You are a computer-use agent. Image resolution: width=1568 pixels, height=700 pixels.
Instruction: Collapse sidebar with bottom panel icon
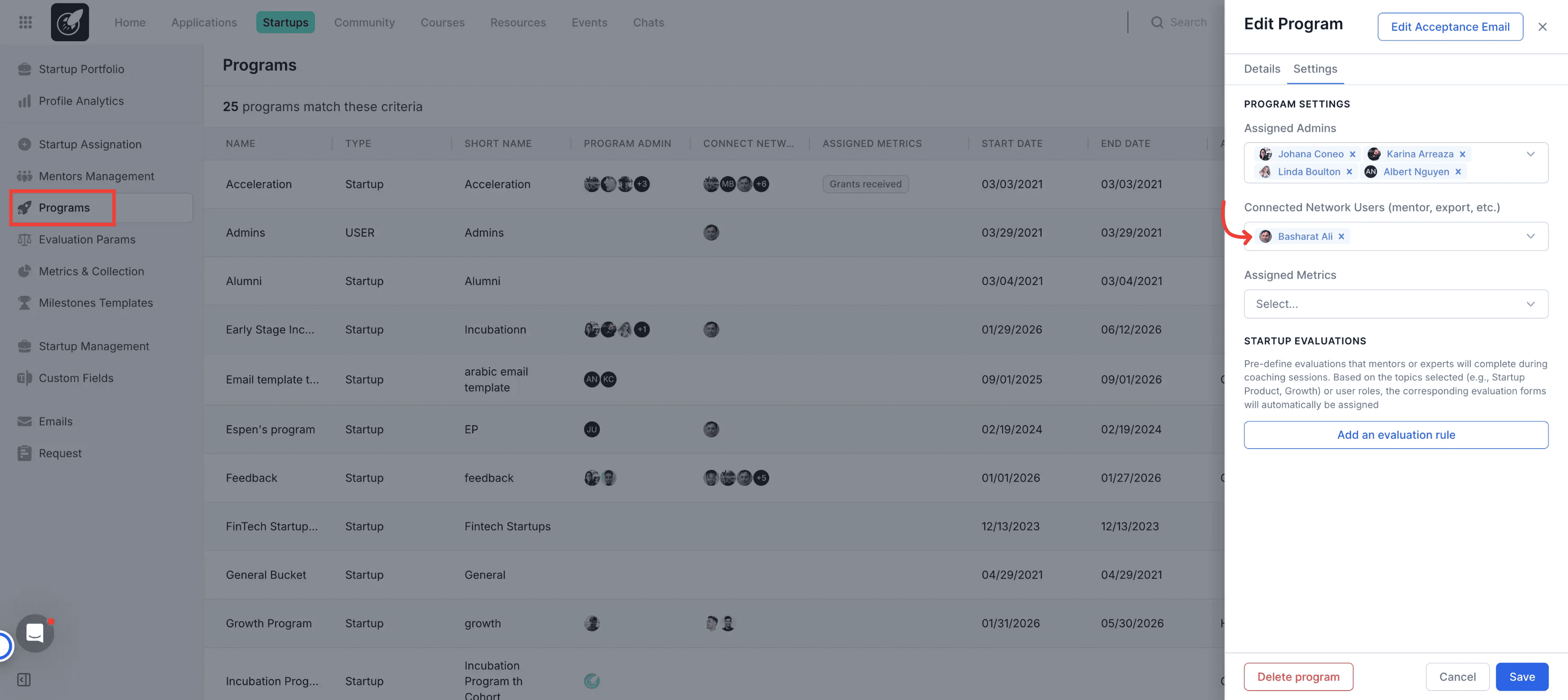pos(24,679)
